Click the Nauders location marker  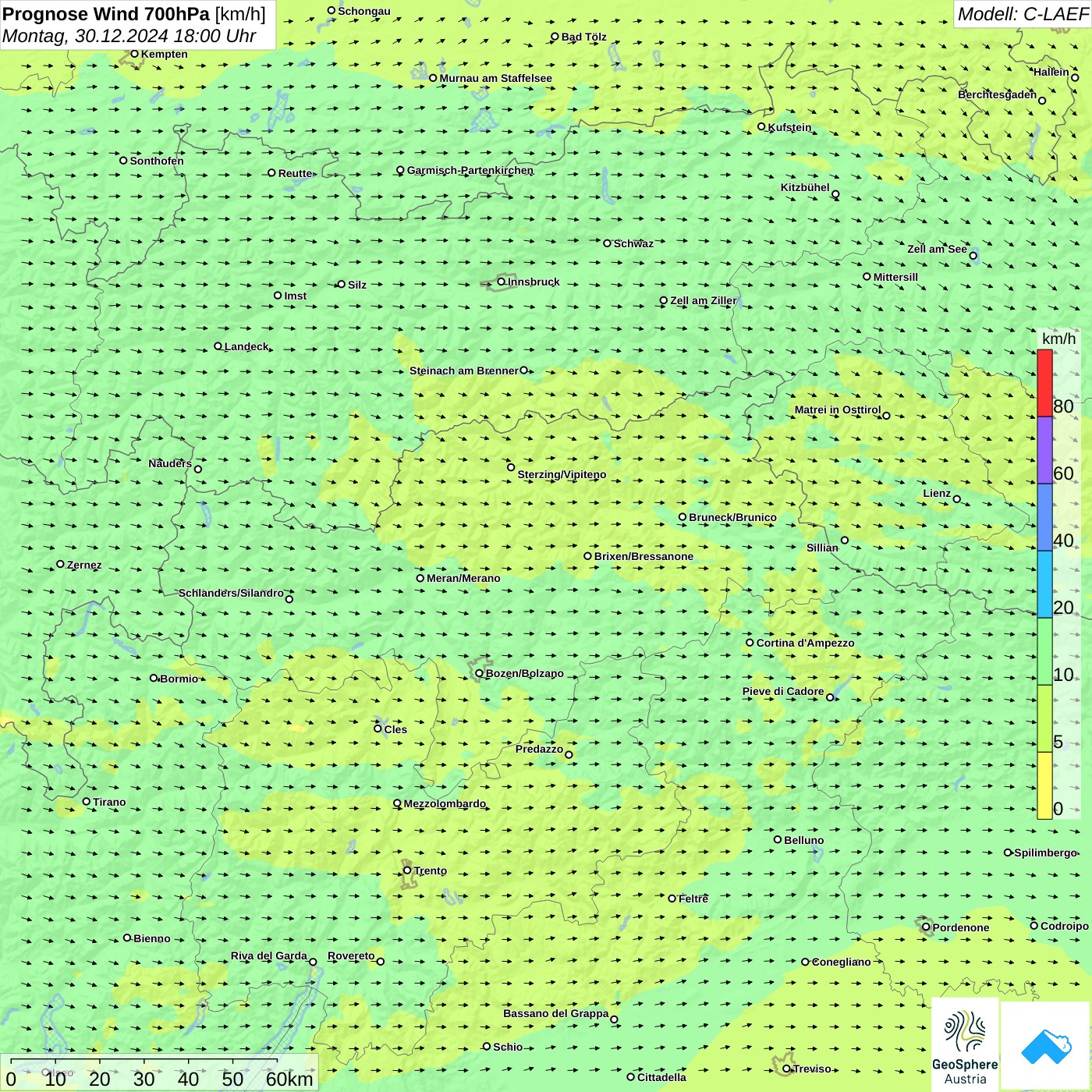coord(198,469)
